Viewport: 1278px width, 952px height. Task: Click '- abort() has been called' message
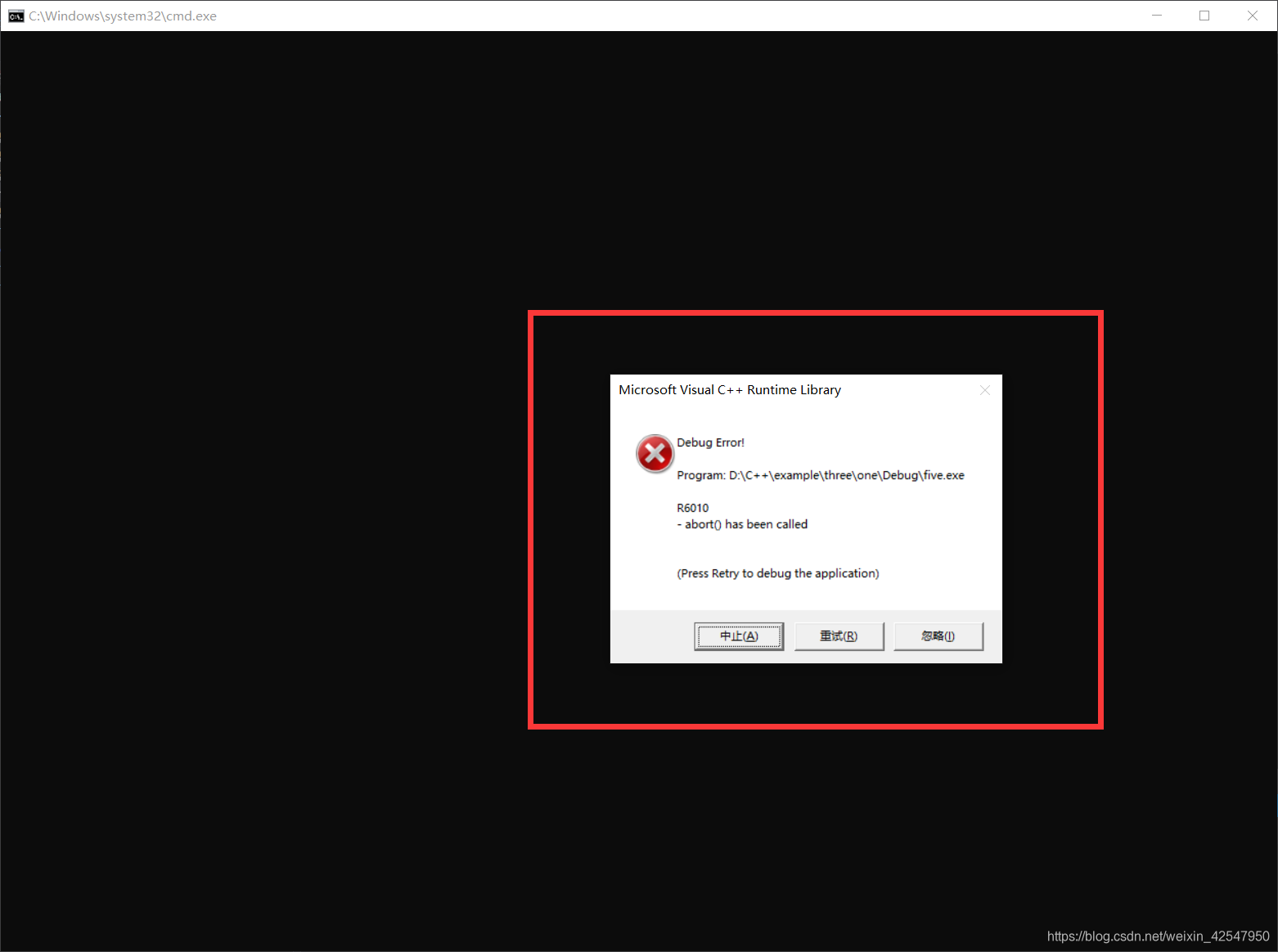click(x=742, y=524)
